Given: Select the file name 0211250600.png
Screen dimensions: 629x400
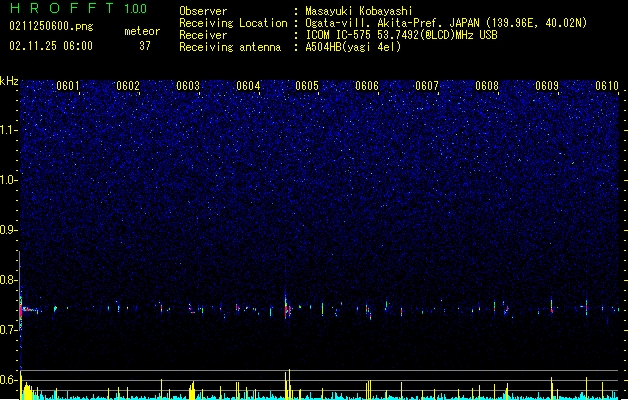Looking at the screenshot, I should [x=51, y=27].
